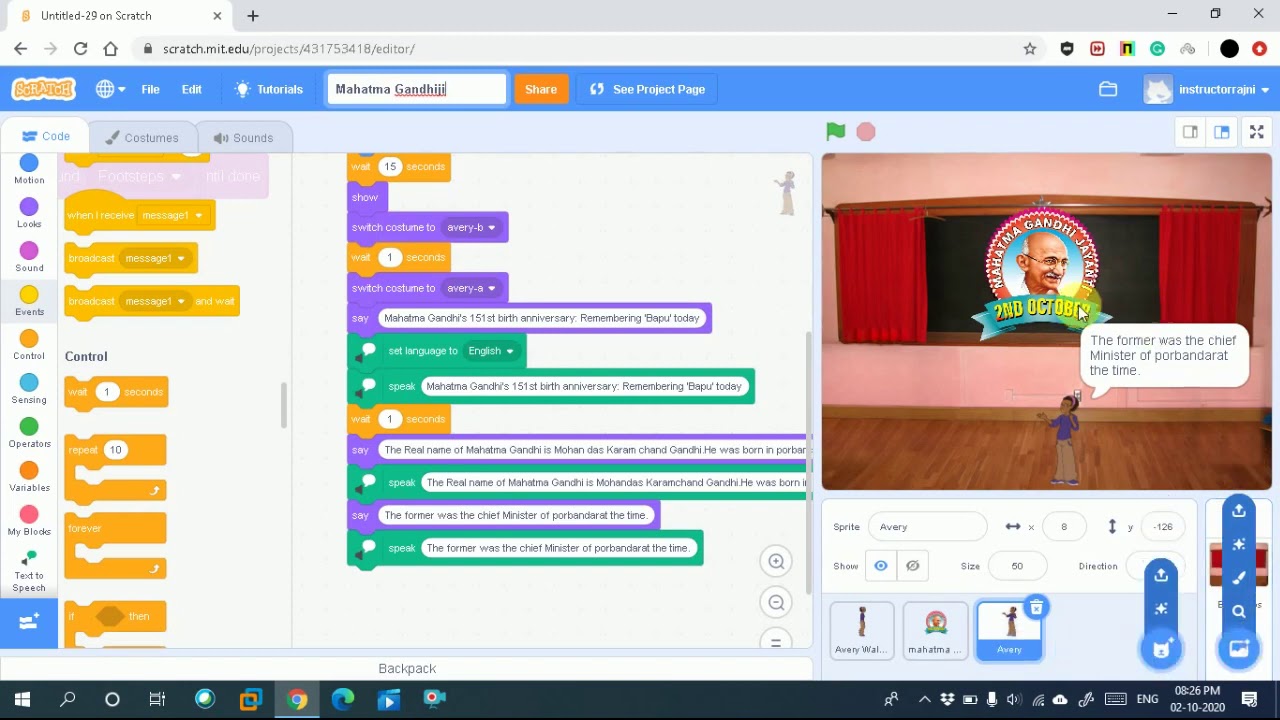This screenshot has height=720, width=1280.
Task: Click the Share button
Action: tap(541, 89)
